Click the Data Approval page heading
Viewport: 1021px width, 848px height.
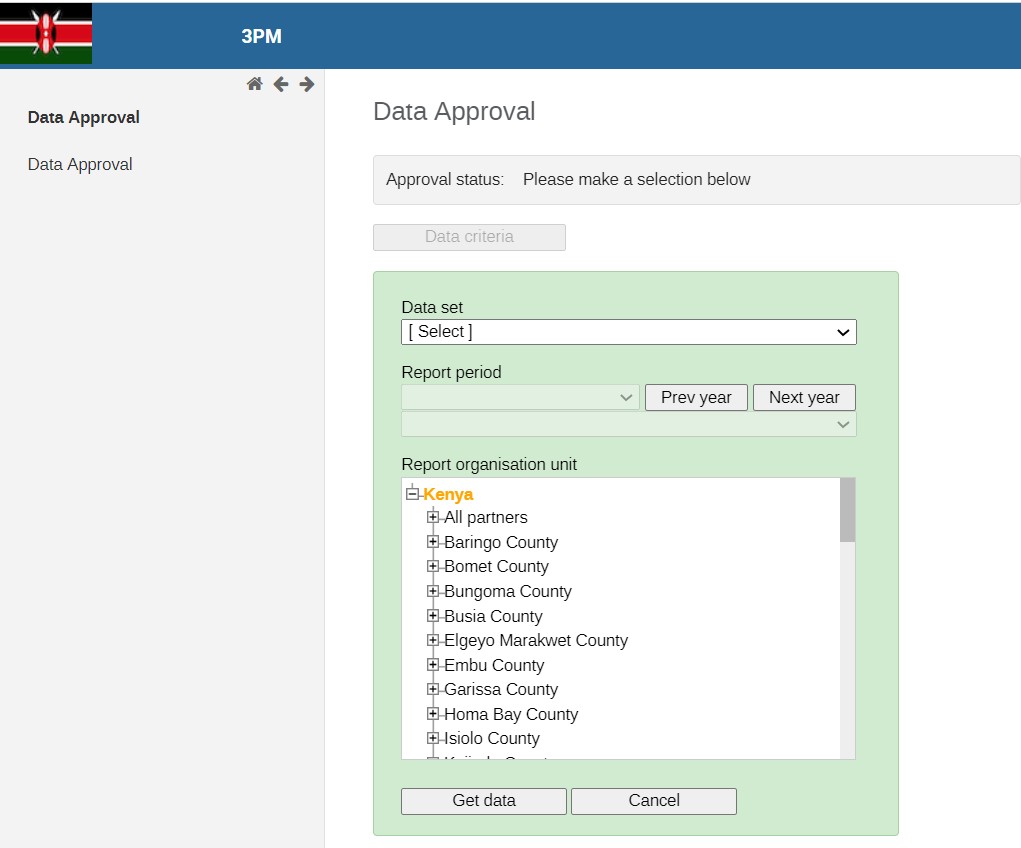tap(454, 111)
